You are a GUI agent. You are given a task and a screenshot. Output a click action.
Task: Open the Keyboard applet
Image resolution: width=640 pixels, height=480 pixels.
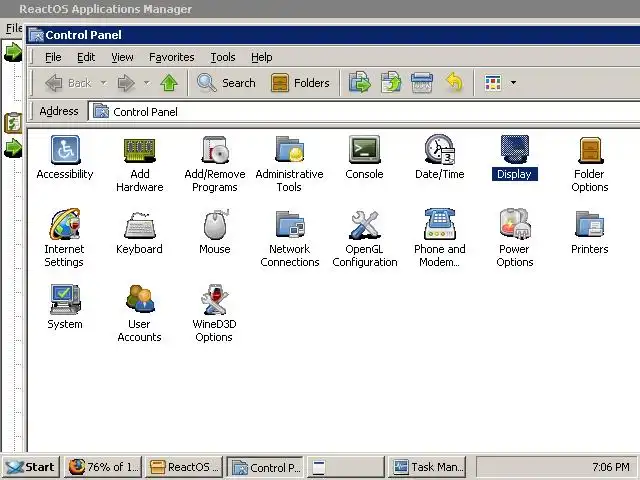pyautogui.click(x=140, y=233)
